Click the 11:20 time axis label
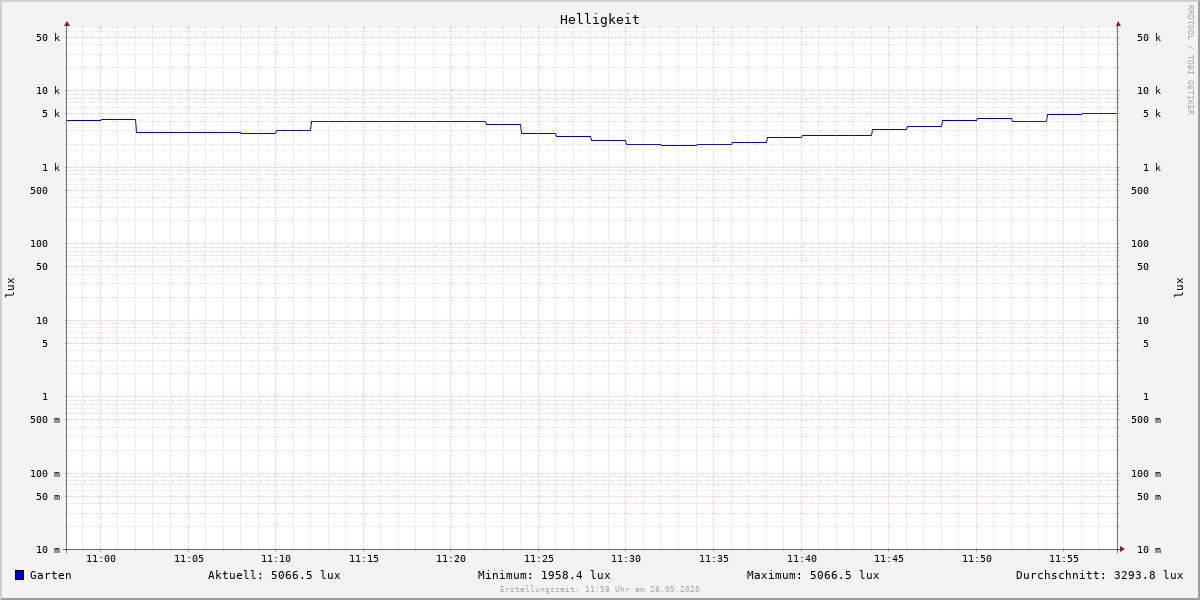The image size is (1200, 600). click(x=451, y=559)
